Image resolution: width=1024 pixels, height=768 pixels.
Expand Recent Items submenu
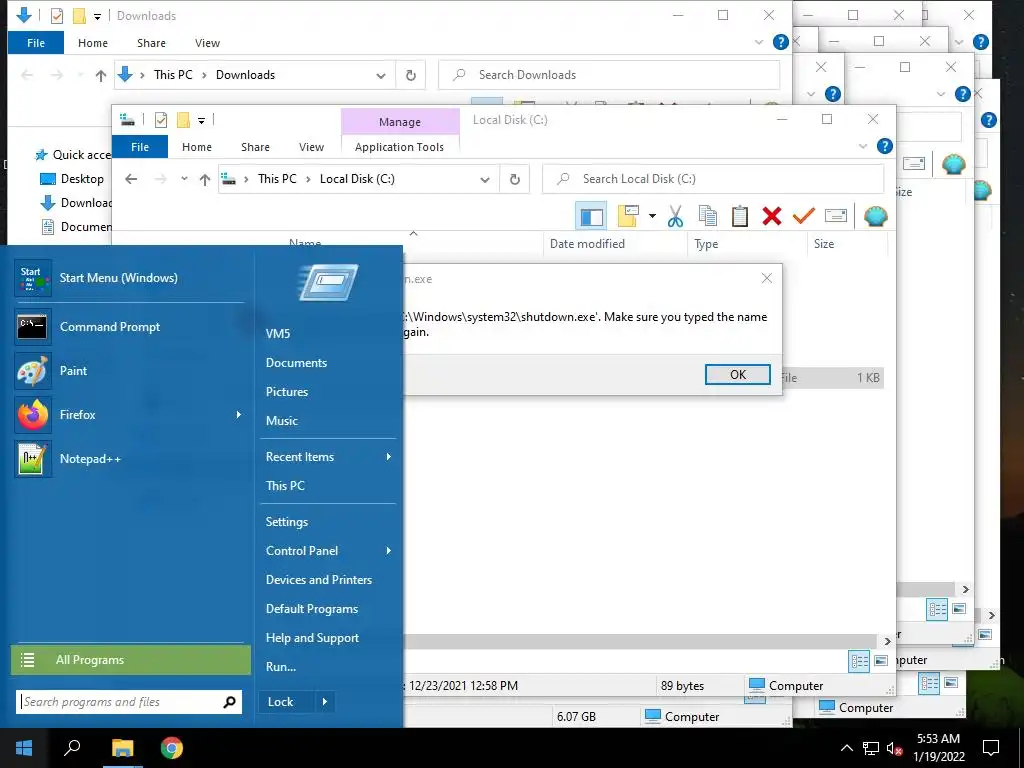(389, 456)
